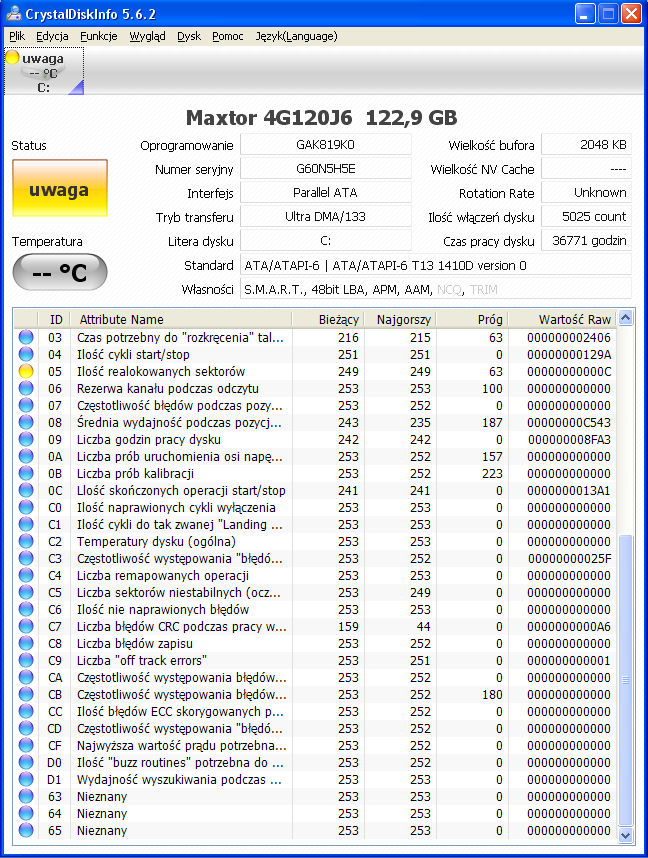Click the blue status icon of attribute C7

coord(26,627)
